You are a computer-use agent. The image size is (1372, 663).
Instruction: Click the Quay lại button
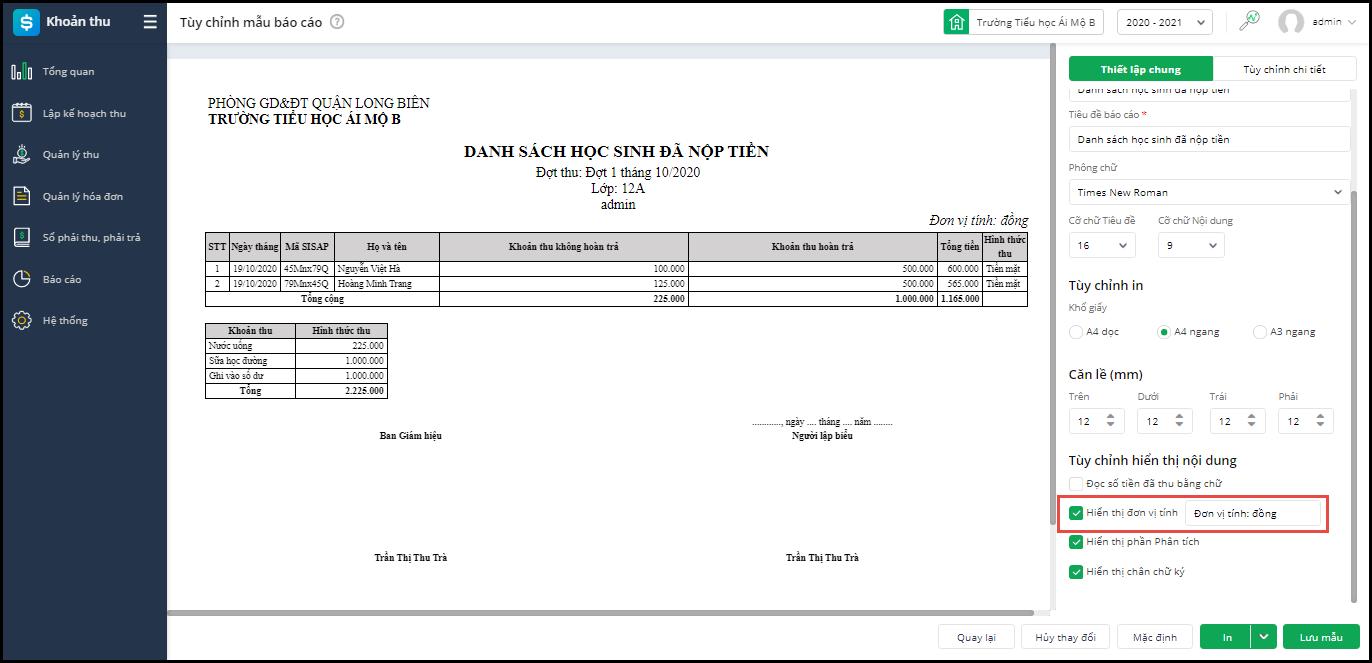pos(976,637)
